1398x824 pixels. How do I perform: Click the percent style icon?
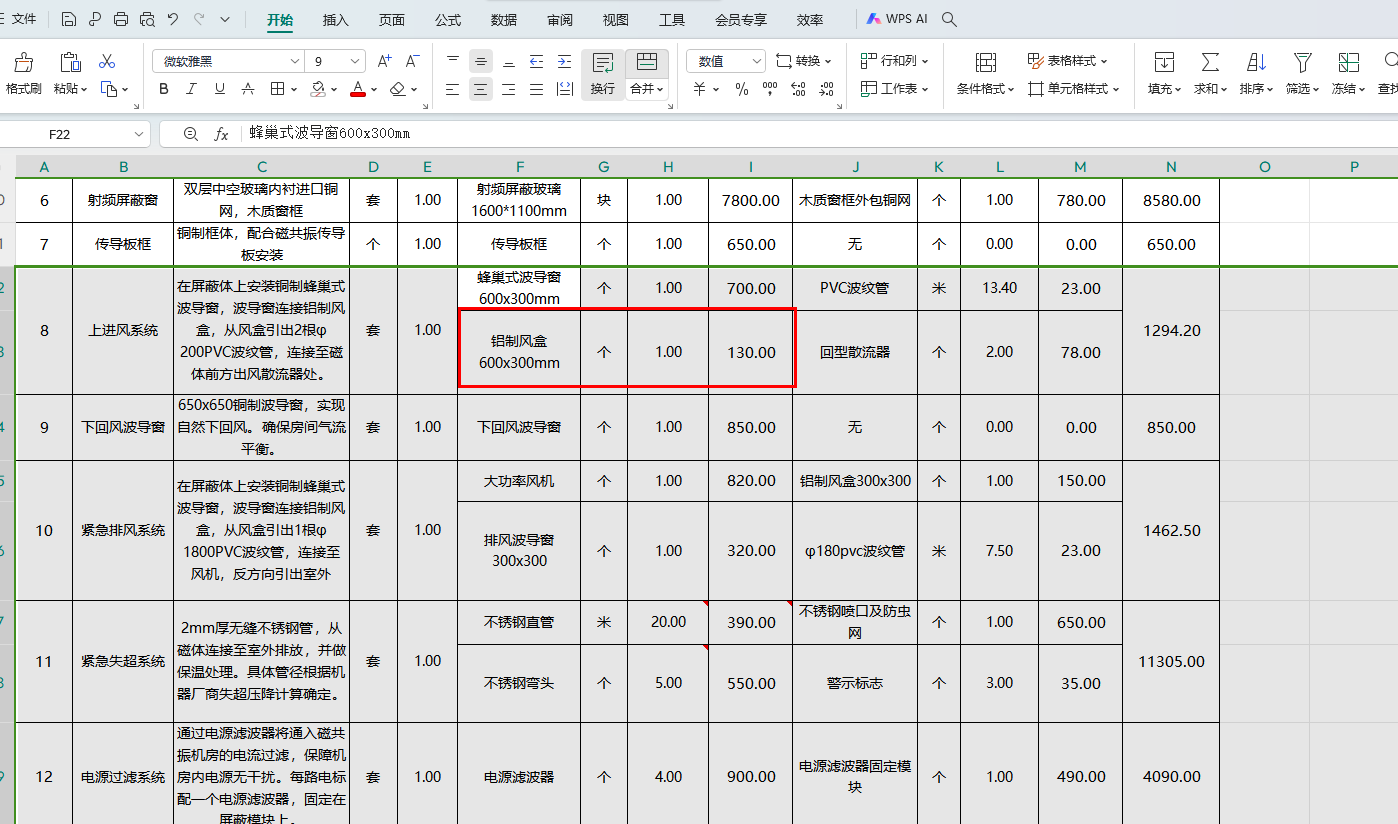click(741, 89)
